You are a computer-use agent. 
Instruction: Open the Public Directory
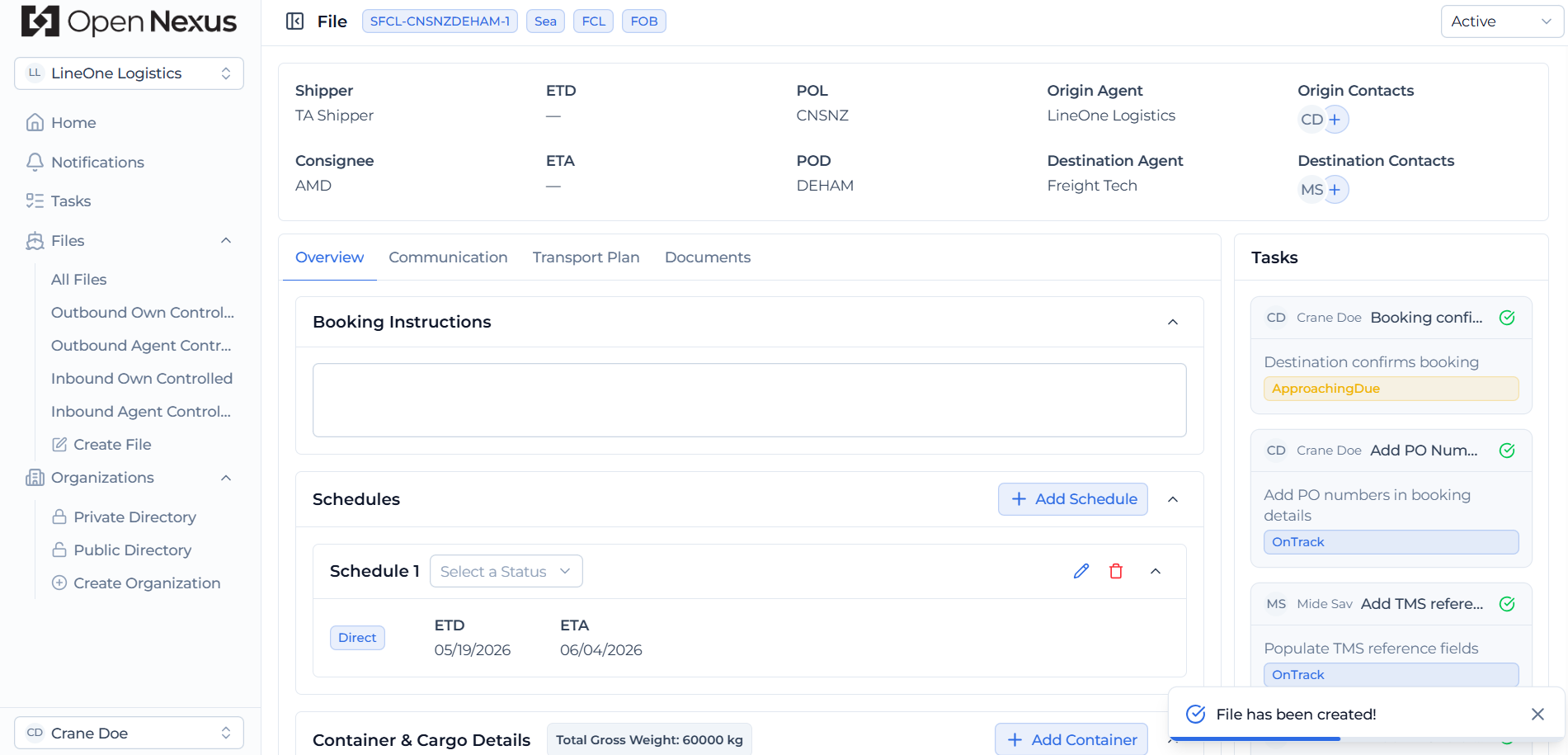tap(122, 550)
